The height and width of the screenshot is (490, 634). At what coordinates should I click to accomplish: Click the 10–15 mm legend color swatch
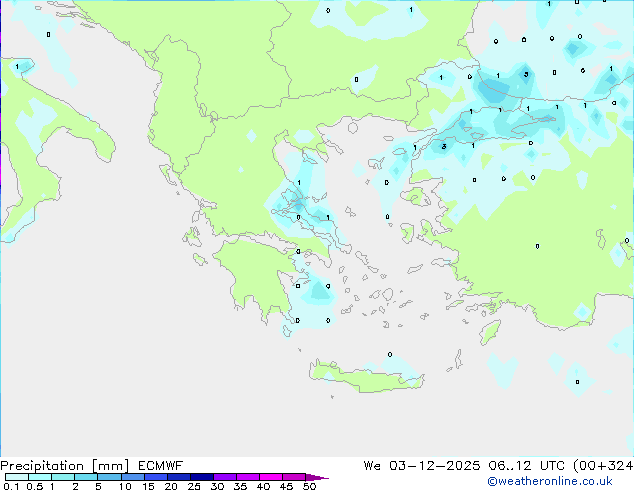(132, 477)
